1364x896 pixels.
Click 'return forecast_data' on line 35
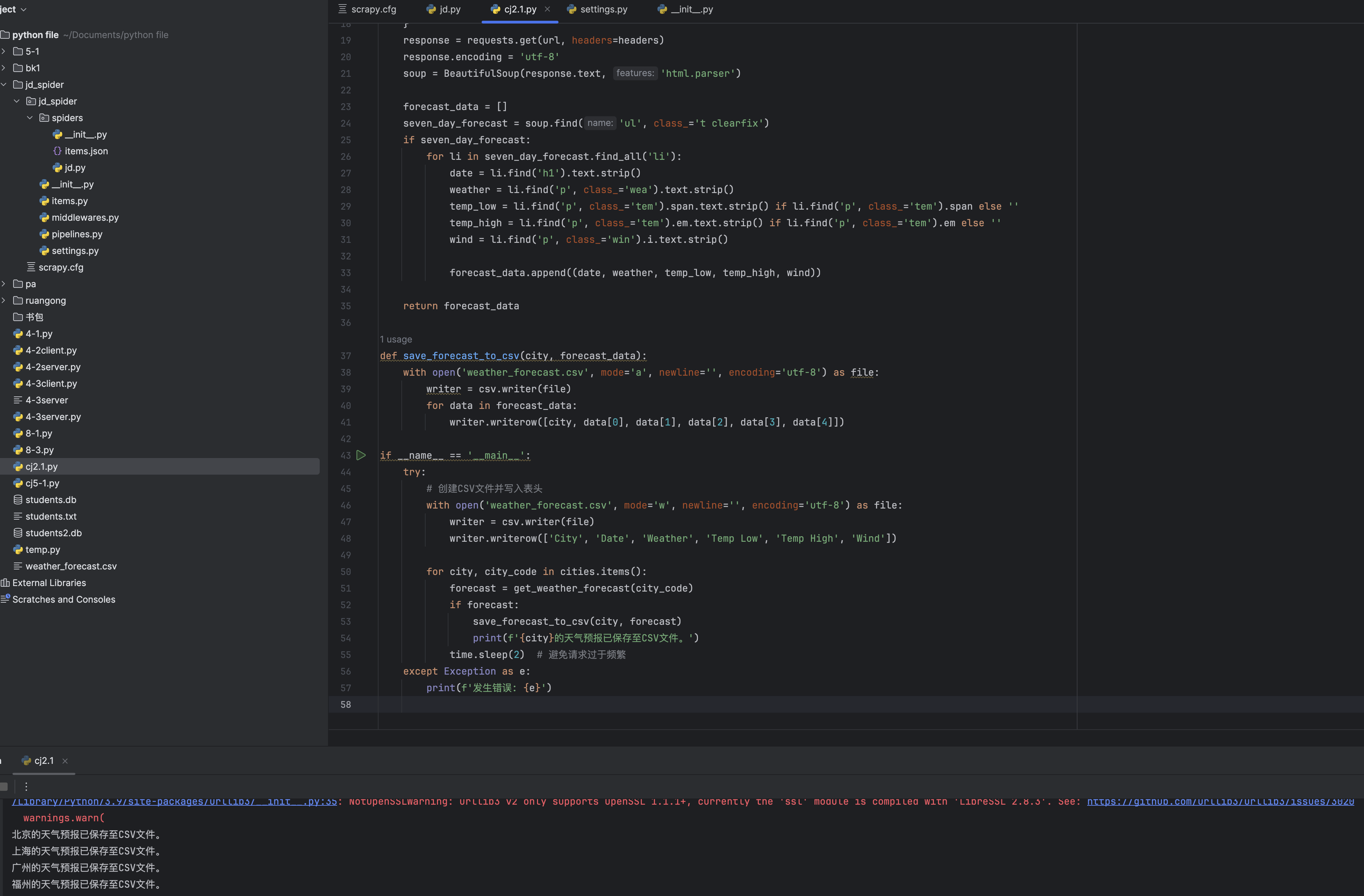coord(461,306)
